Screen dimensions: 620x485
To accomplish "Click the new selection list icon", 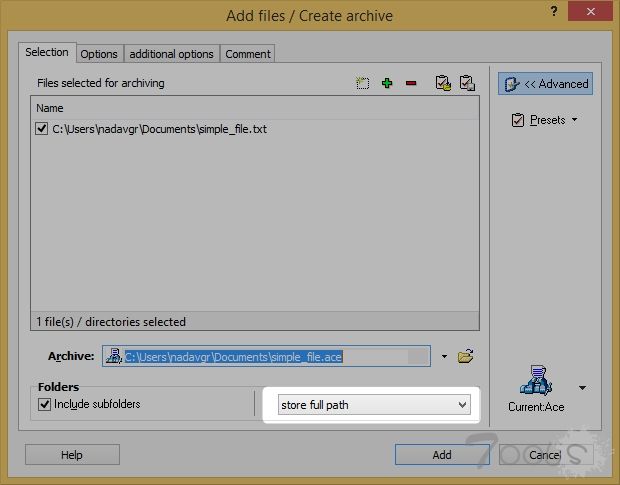I will pyautogui.click(x=363, y=84).
